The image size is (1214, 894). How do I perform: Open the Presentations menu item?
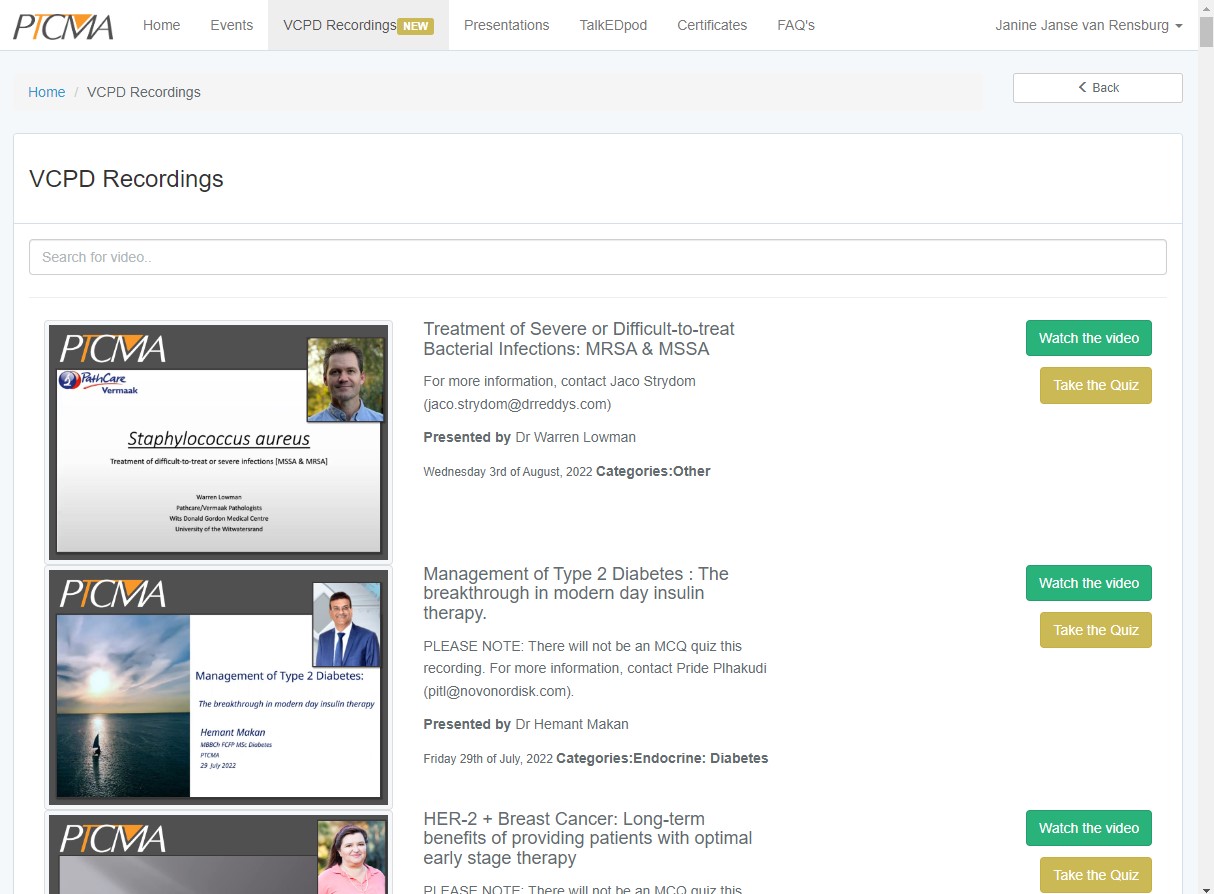pos(507,25)
